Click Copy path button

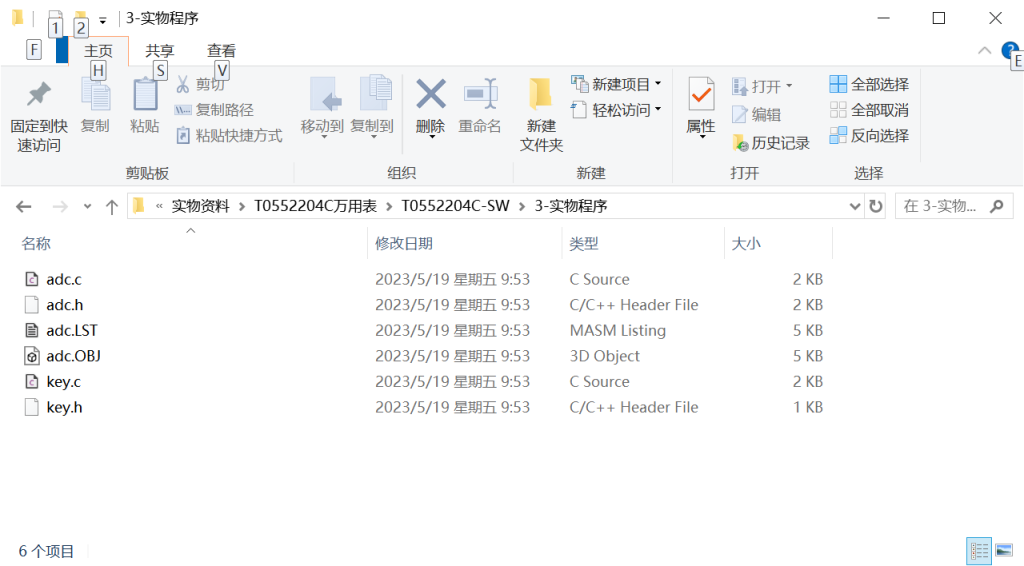(214, 110)
